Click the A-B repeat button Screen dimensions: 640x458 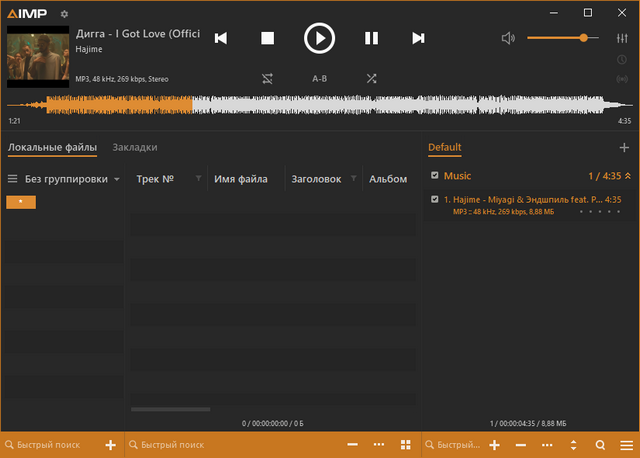(319, 77)
